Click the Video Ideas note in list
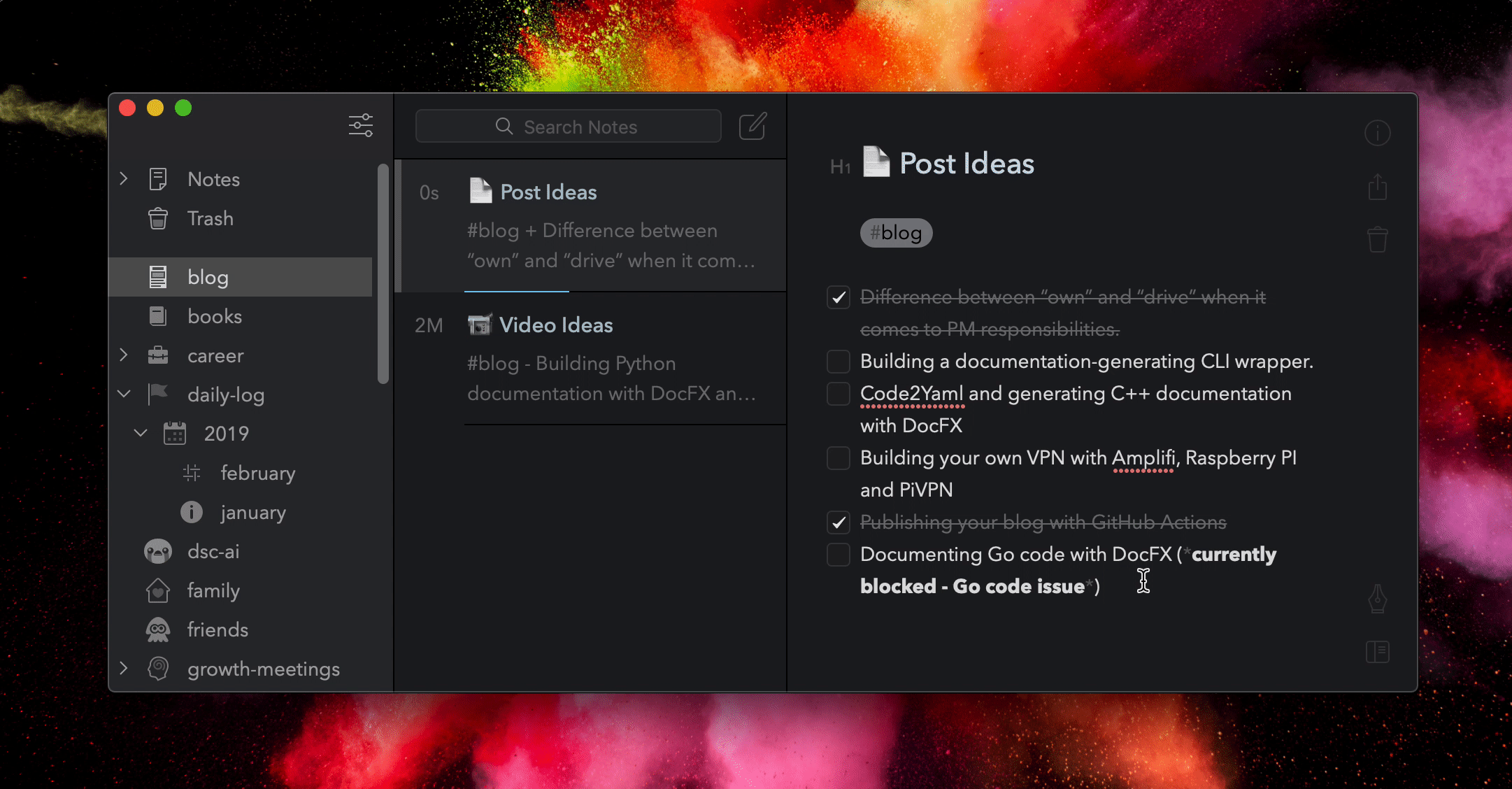The height and width of the screenshot is (789, 1512). tap(591, 357)
